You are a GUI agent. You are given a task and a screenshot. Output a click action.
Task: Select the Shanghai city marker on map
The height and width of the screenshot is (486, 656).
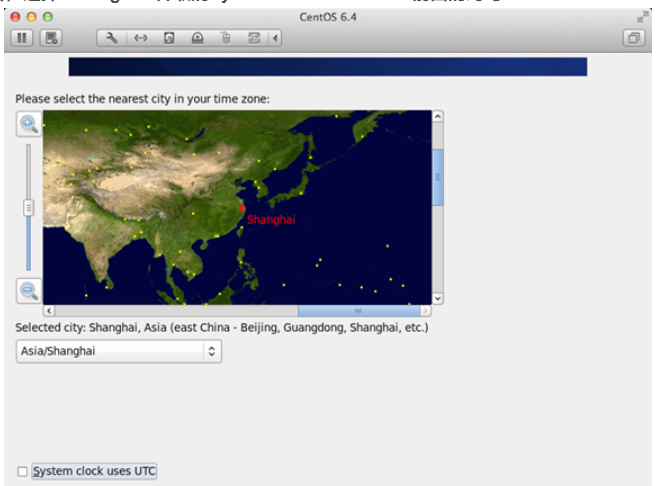click(x=241, y=208)
